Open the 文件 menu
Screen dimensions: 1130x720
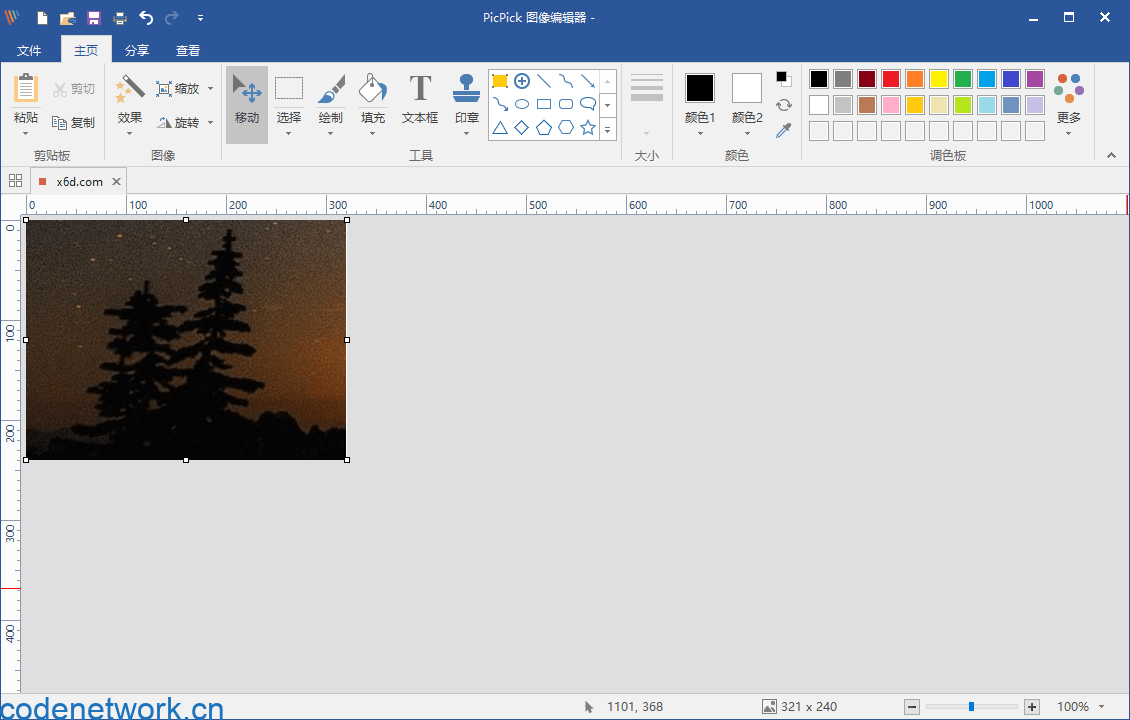click(29, 50)
